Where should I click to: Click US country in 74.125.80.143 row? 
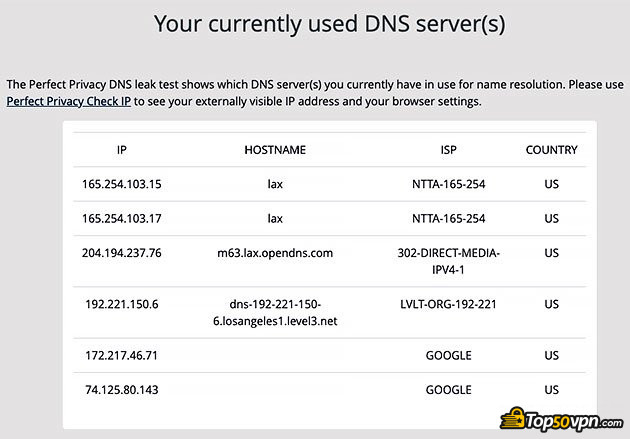point(552,390)
